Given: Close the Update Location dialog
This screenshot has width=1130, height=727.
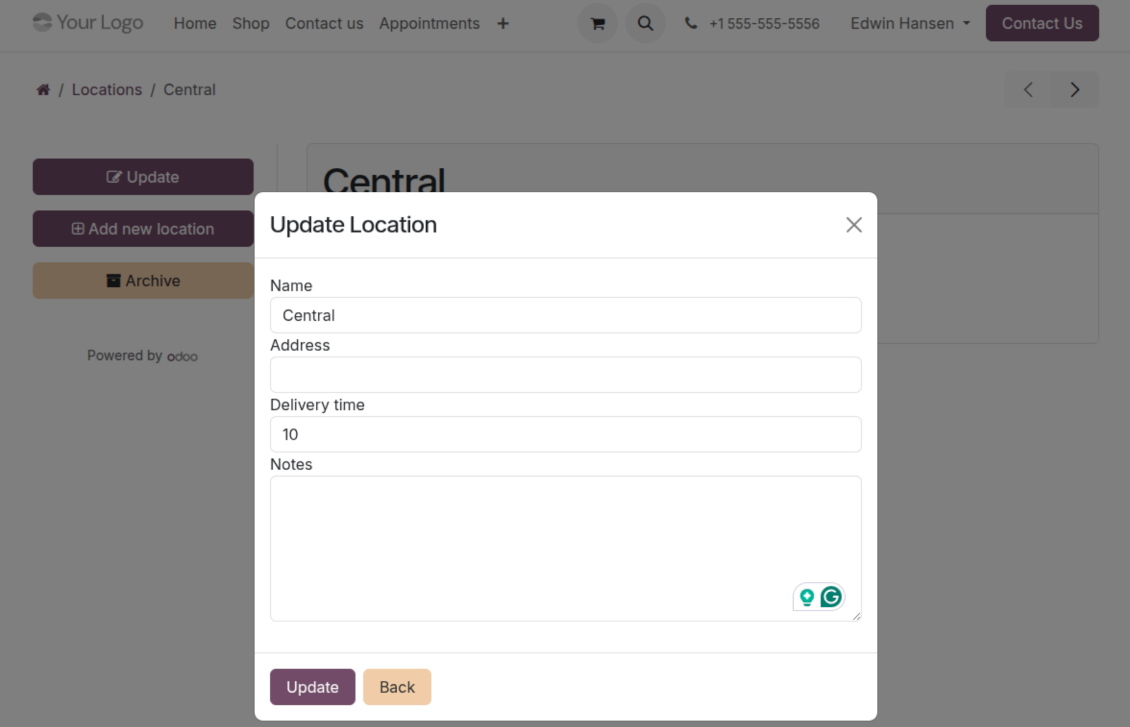Looking at the screenshot, I should 853,225.
